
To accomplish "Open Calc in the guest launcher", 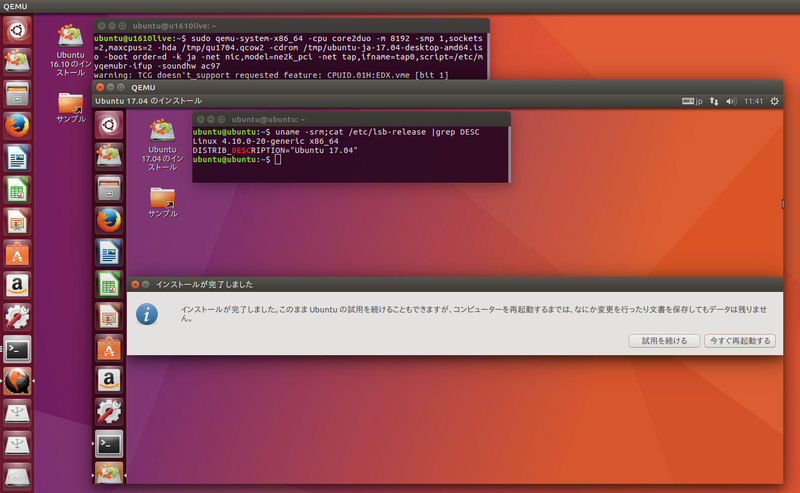I will (x=109, y=284).
